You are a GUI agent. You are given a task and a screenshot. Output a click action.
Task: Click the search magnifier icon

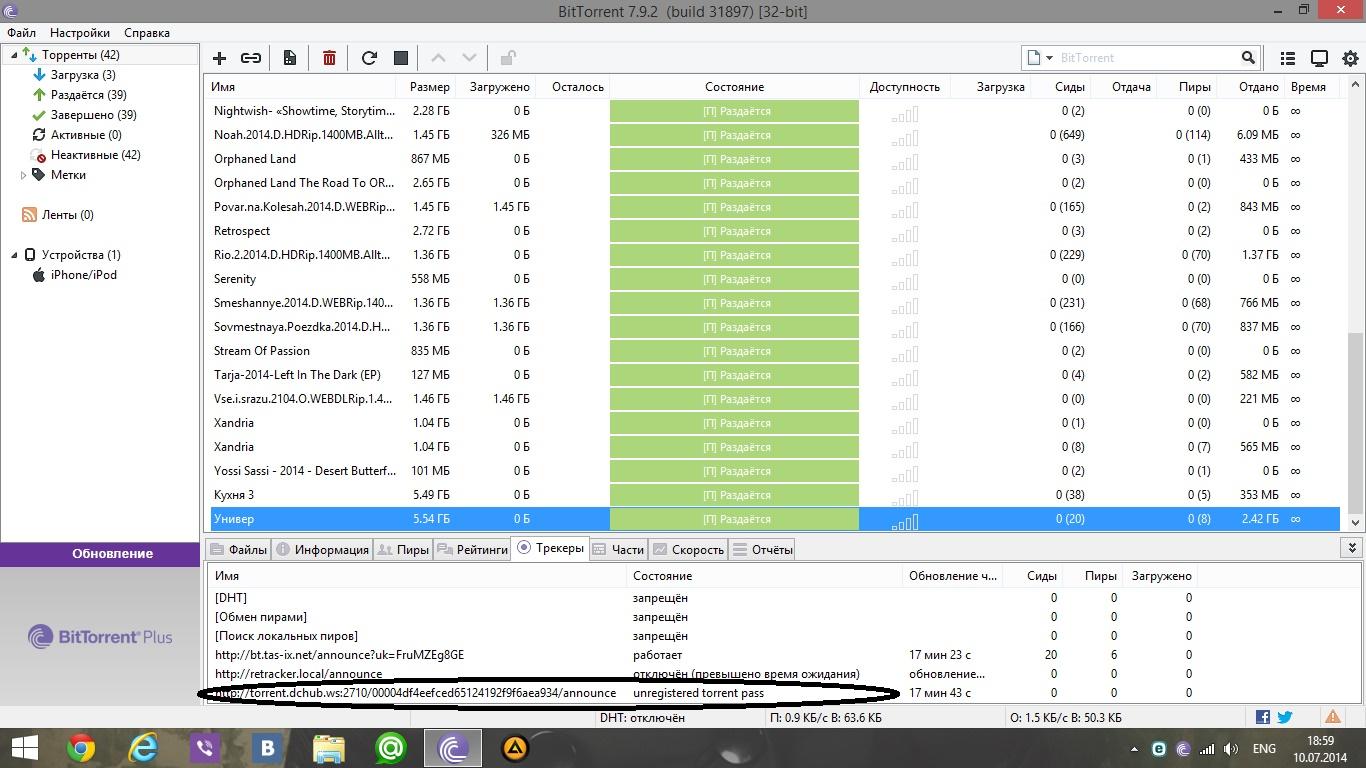click(1248, 58)
